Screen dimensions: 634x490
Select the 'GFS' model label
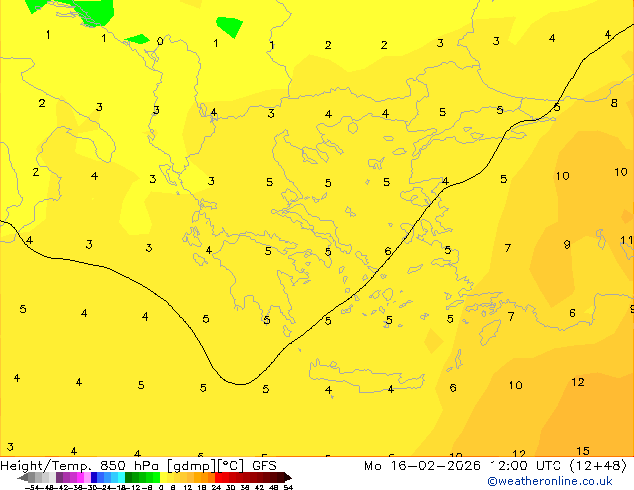click(x=264, y=466)
